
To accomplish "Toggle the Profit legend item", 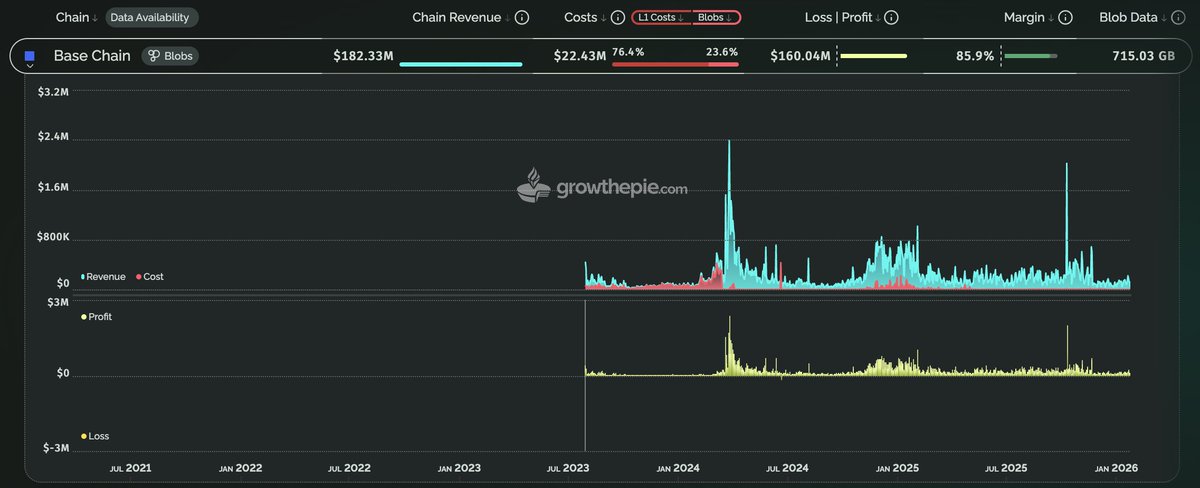I will pos(97,317).
